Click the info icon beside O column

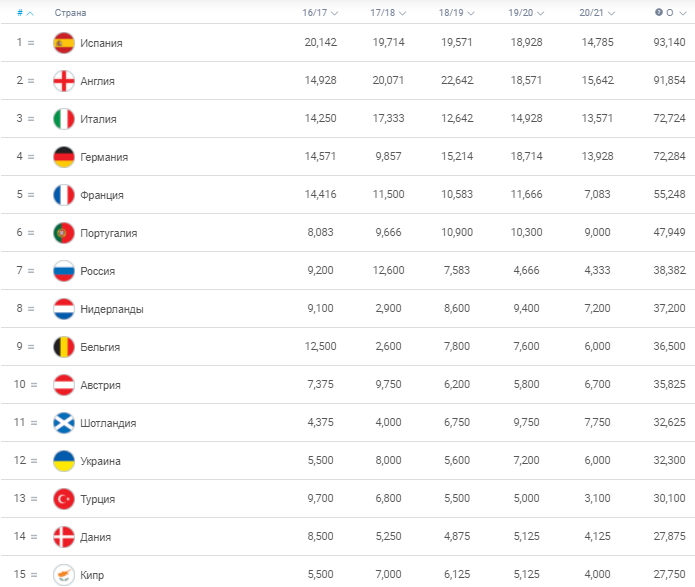[x=659, y=12]
